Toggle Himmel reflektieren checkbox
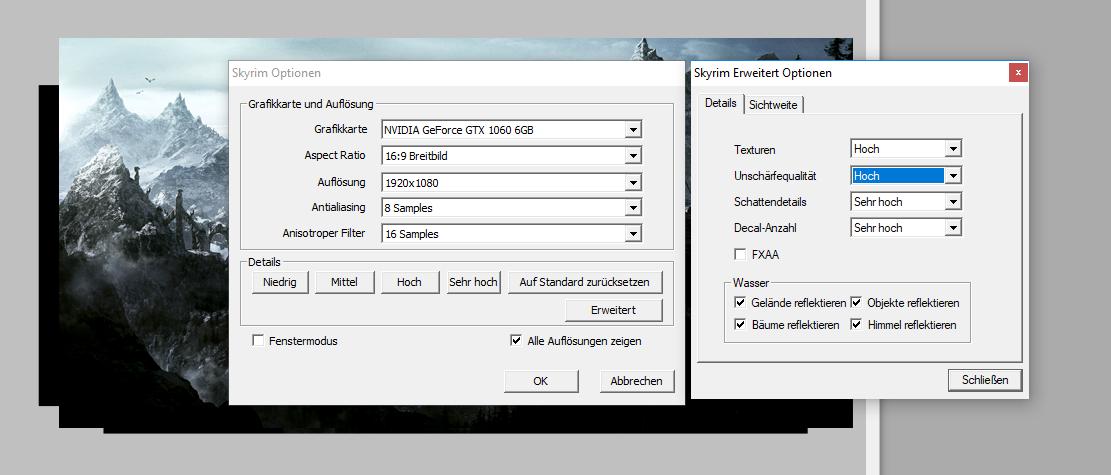The height and width of the screenshot is (475, 1111). 857,325
